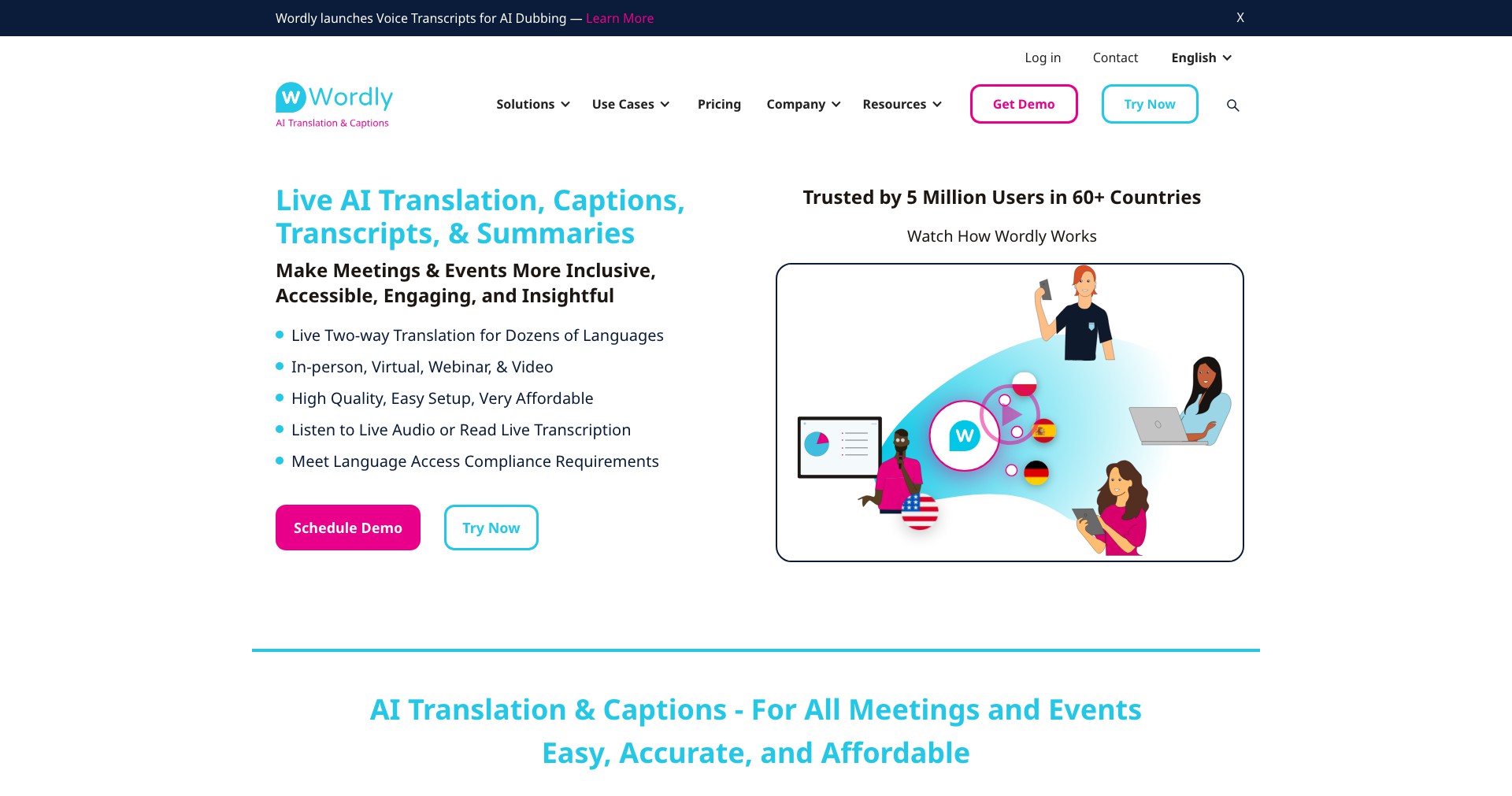Open the English language selector
This screenshot has height=796, width=1512.
1202,57
